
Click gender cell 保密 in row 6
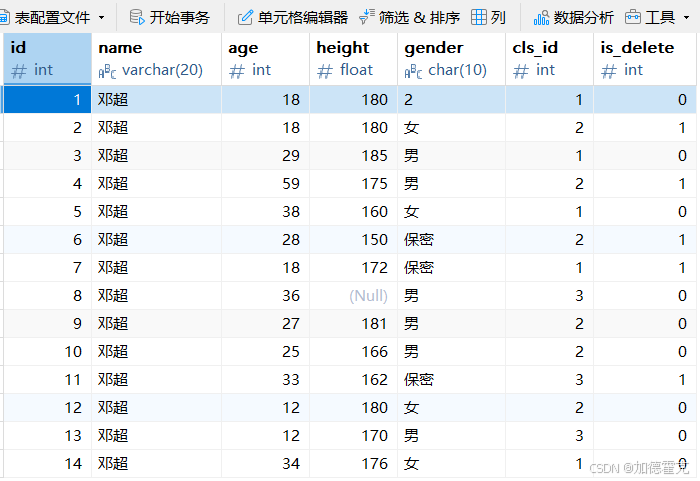(x=451, y=239)
